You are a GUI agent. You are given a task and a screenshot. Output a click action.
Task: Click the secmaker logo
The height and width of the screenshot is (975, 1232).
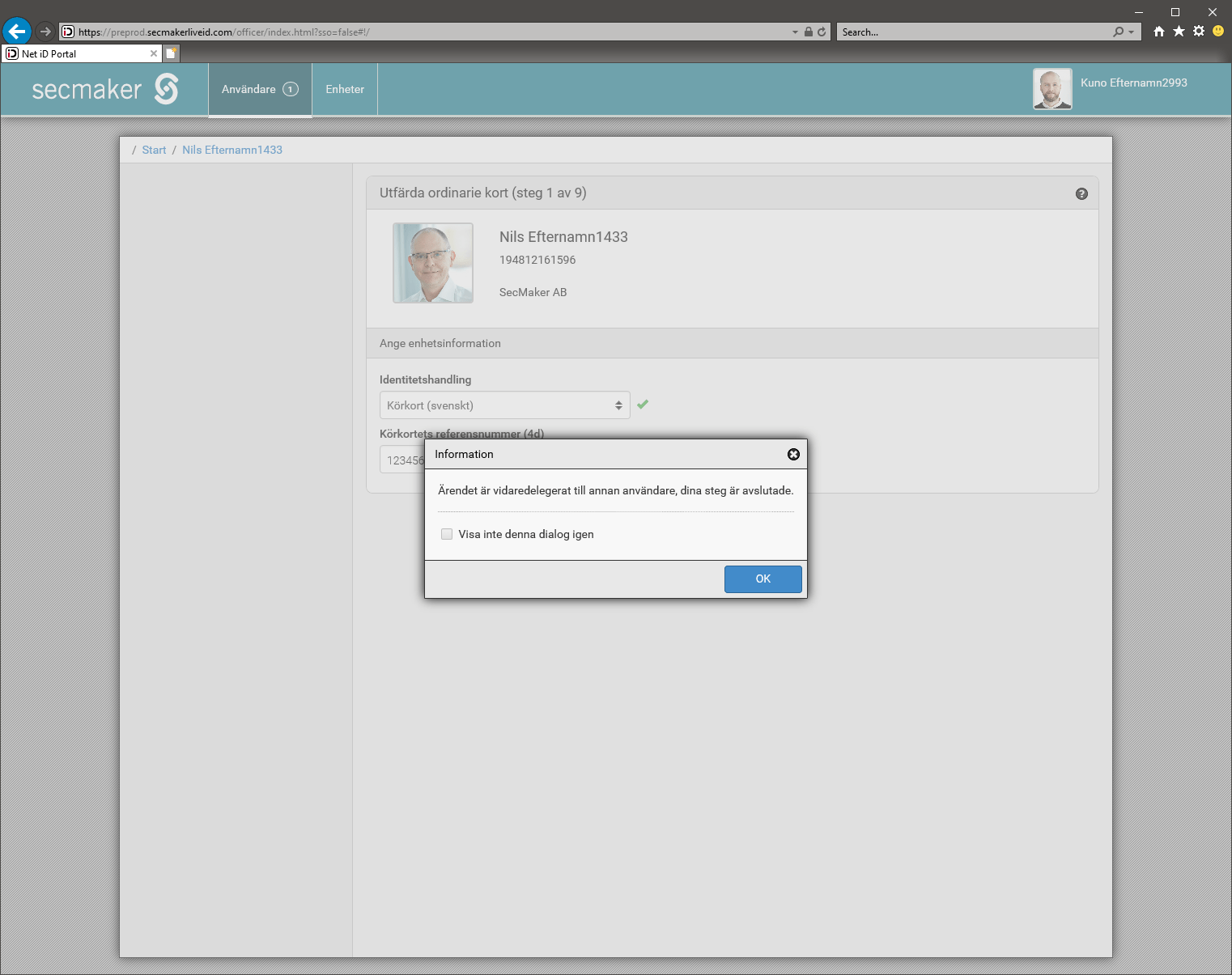coord(104,89)
